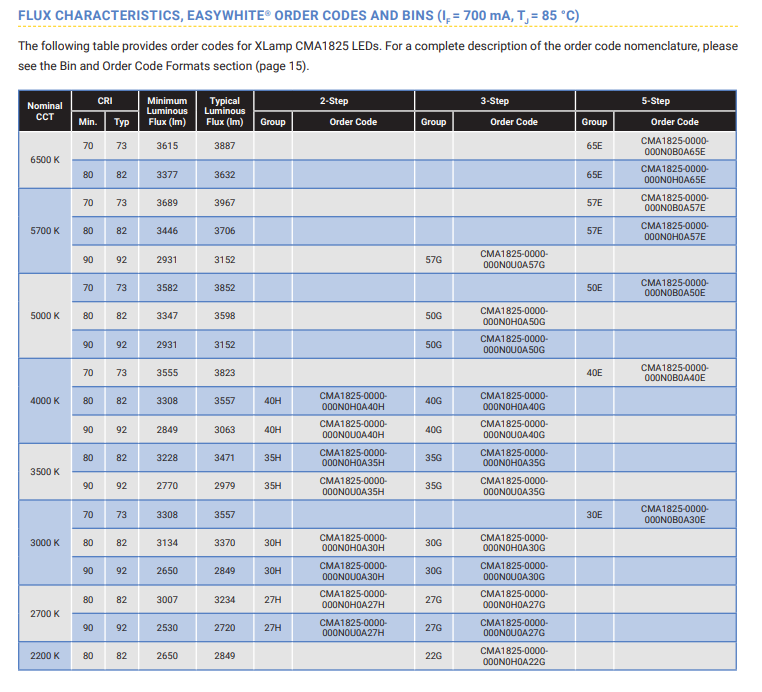762x692 pixels.
Task: Select order code CMA1825-0000-000N0B0A50E
Action: click(x=675, y=288)
